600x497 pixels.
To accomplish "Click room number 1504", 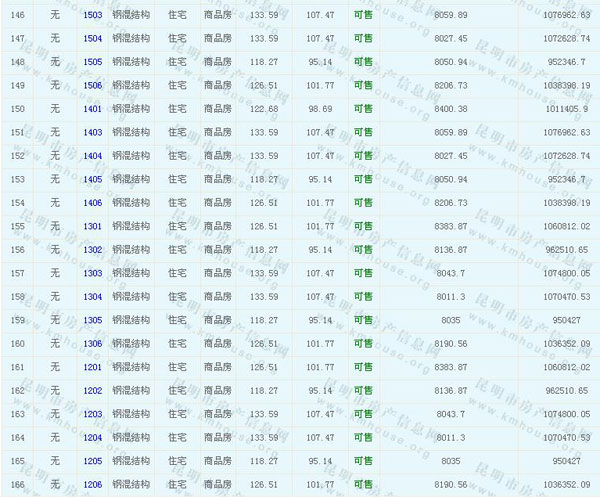I will [x=92, y=38].
